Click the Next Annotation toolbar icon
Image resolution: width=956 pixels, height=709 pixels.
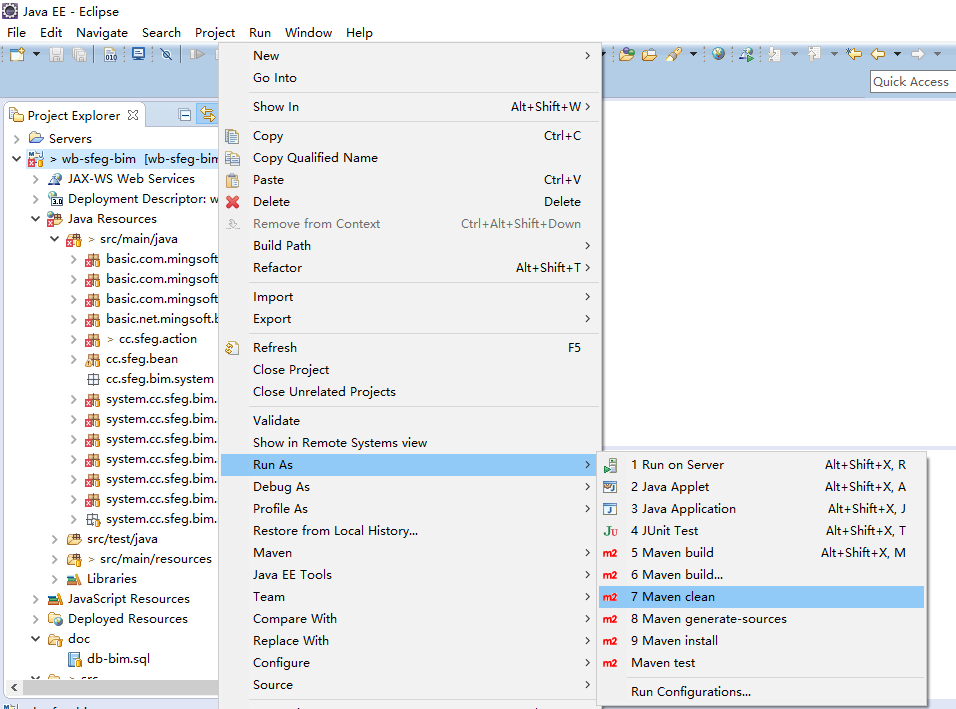pos(774,55)
